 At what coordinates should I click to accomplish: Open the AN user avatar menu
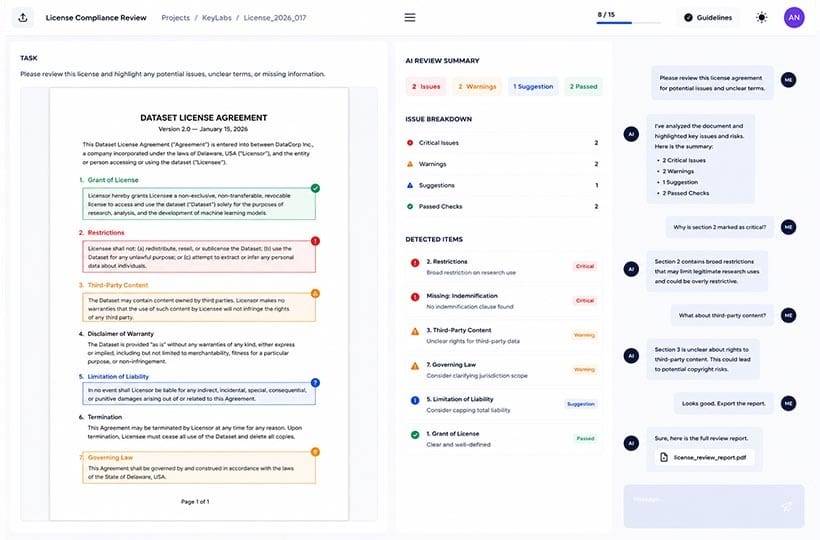click(x=794, y=17)
